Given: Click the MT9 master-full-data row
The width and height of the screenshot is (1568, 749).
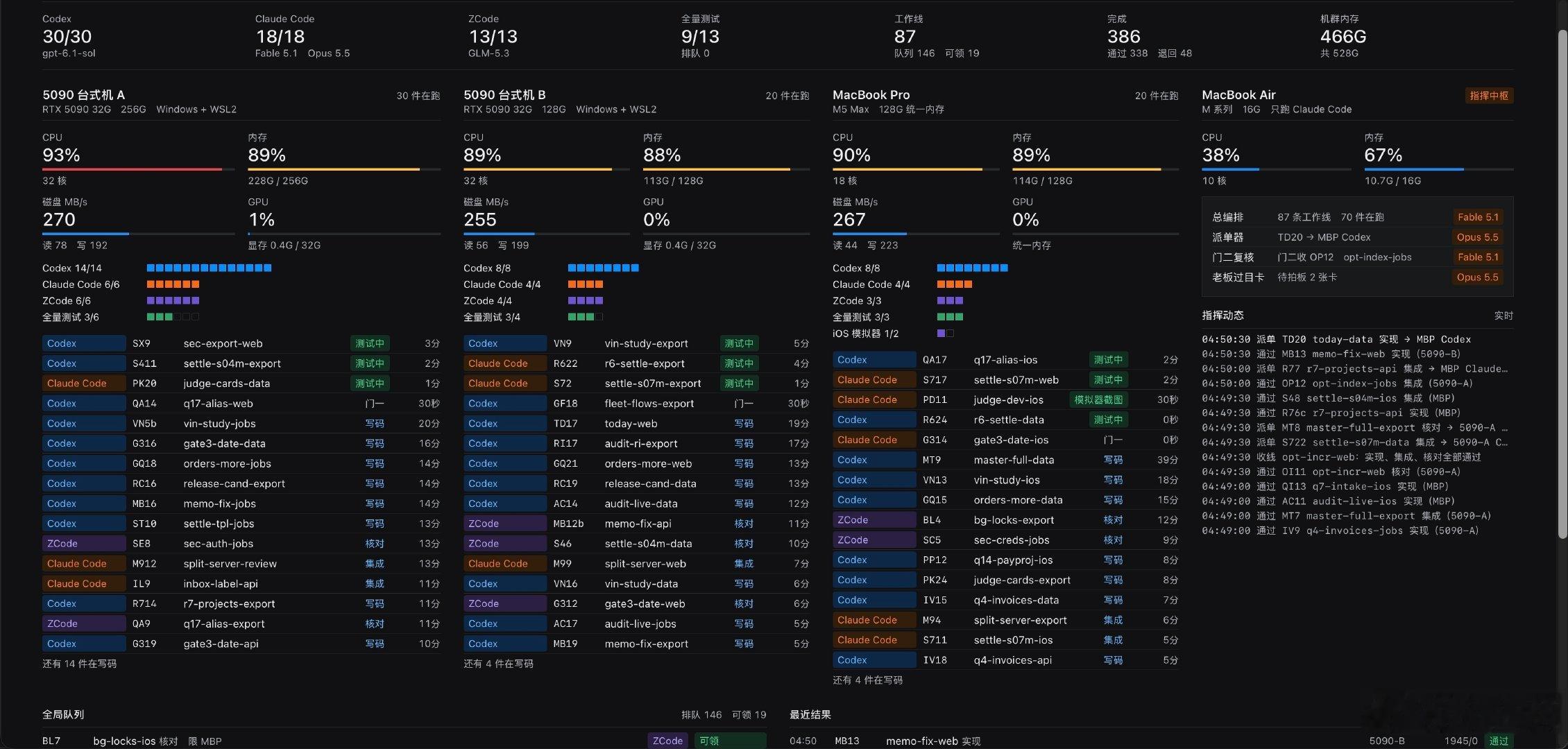Looking at the screenshot, I should (x=1005, y=460).
